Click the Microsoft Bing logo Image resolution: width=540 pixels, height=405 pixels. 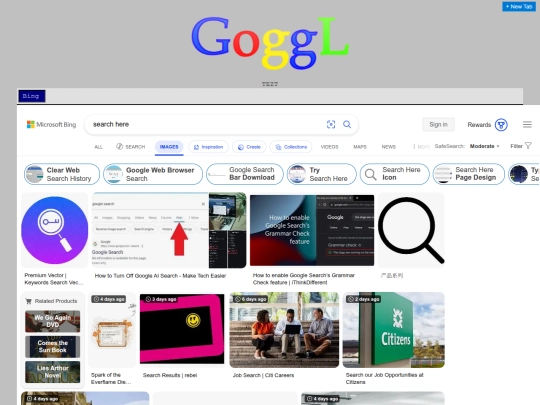[51, 124]
